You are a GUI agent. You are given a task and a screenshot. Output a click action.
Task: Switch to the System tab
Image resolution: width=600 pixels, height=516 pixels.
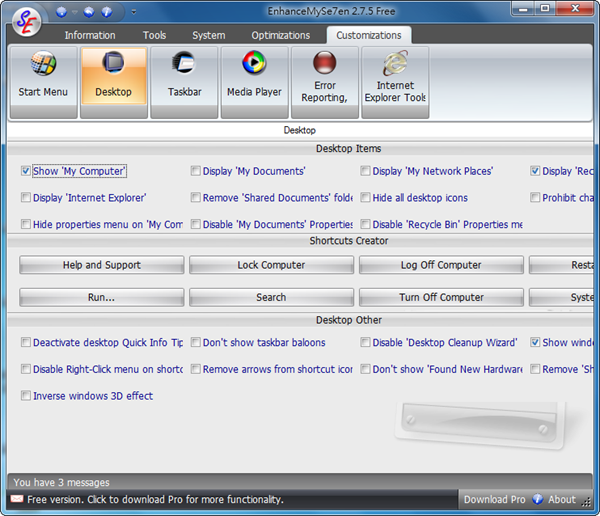pos(209,35)
